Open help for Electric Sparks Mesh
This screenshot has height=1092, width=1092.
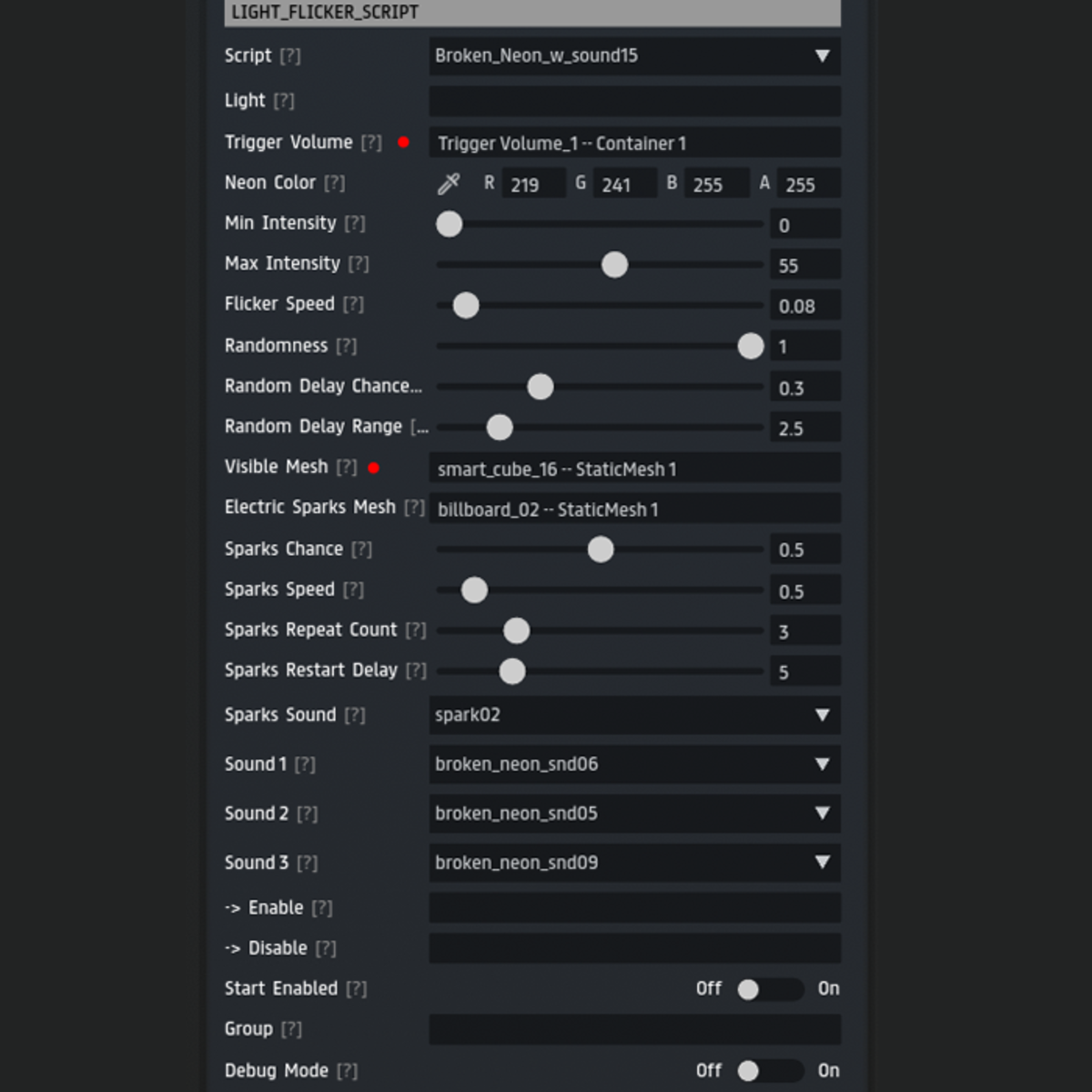tap(415, 507)
